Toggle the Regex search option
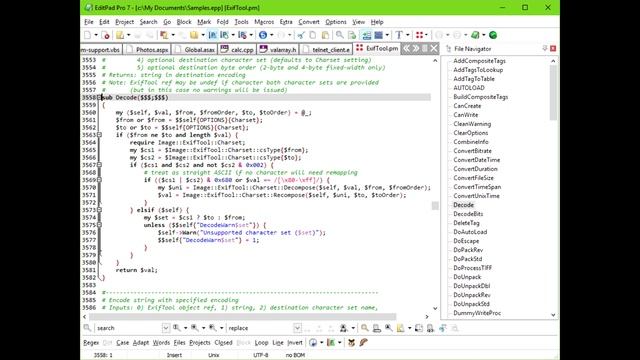The image size is (640, 360). [x=91, y=343]
